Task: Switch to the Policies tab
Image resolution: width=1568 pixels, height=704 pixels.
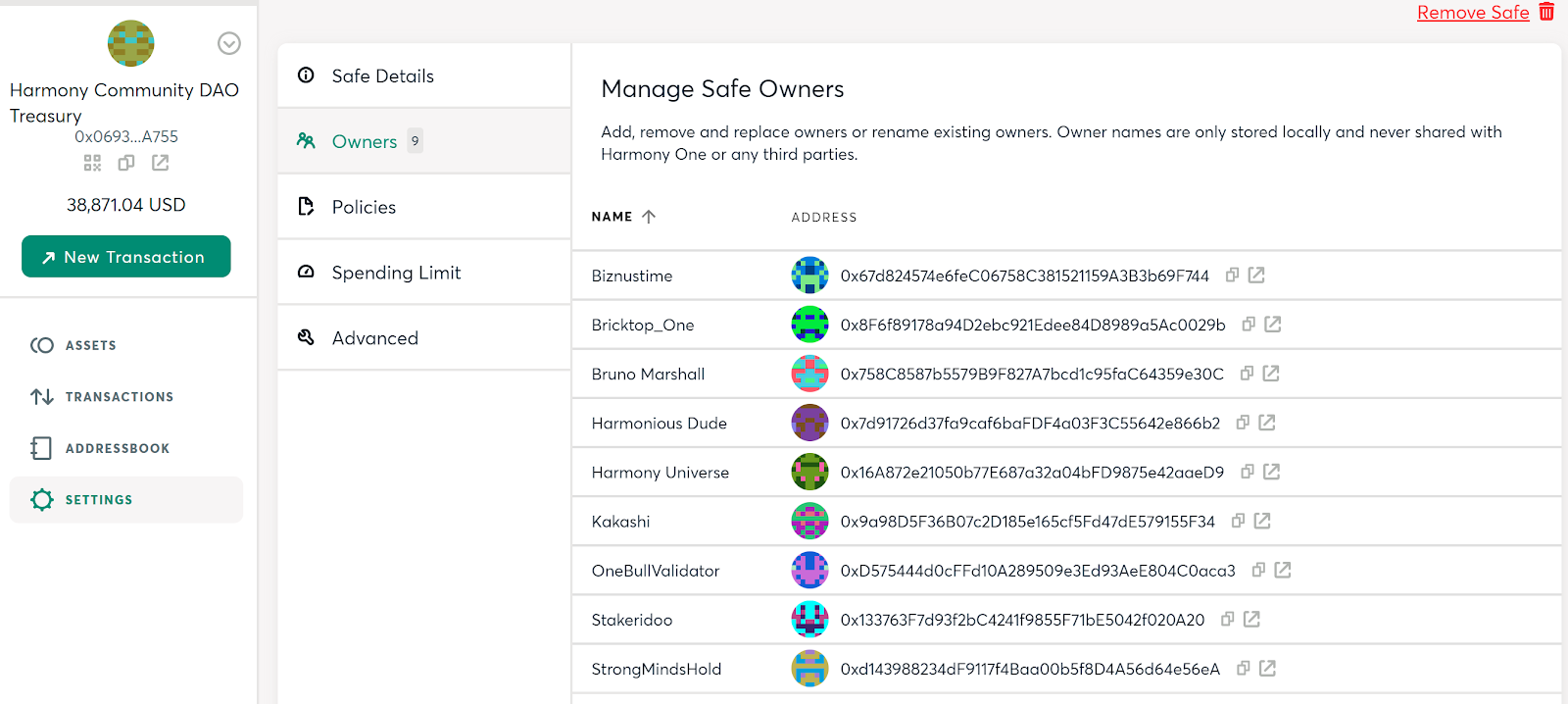Action: coord(364,207)
